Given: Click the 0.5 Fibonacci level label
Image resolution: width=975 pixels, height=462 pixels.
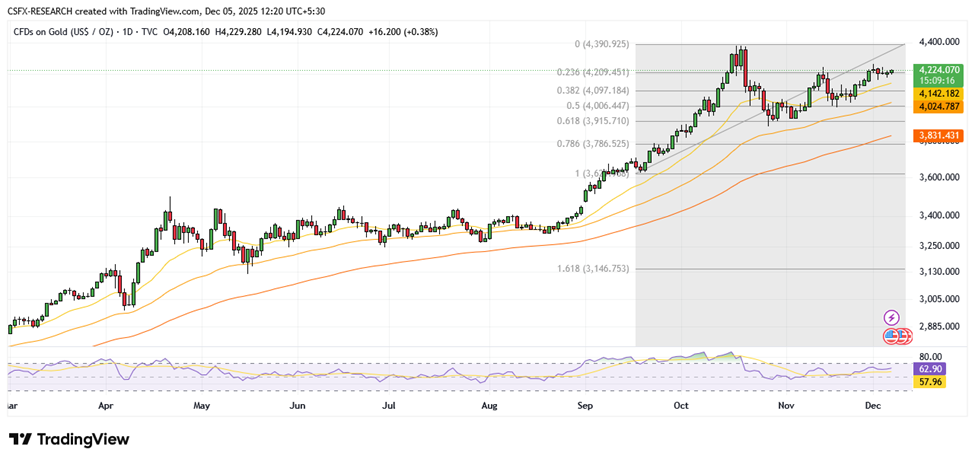Looking at the screenshot, I should pos(597,105).
